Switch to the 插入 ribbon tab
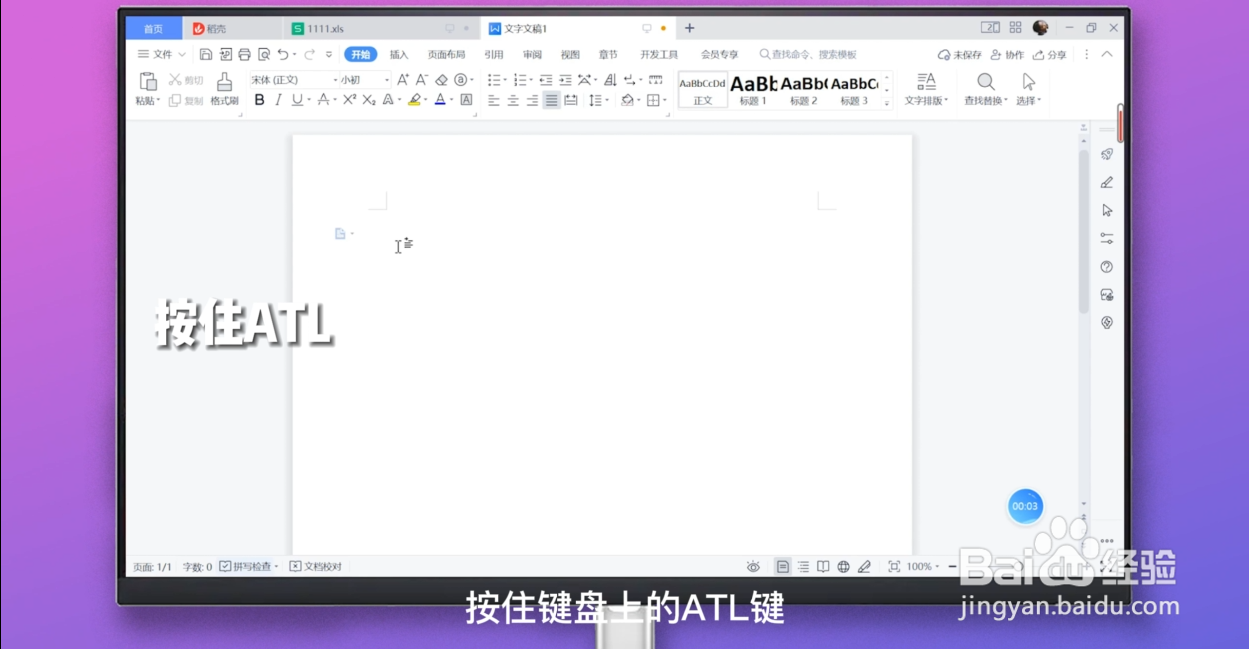The width and height of the screenshot is (1249, 649). pos(399,55)
